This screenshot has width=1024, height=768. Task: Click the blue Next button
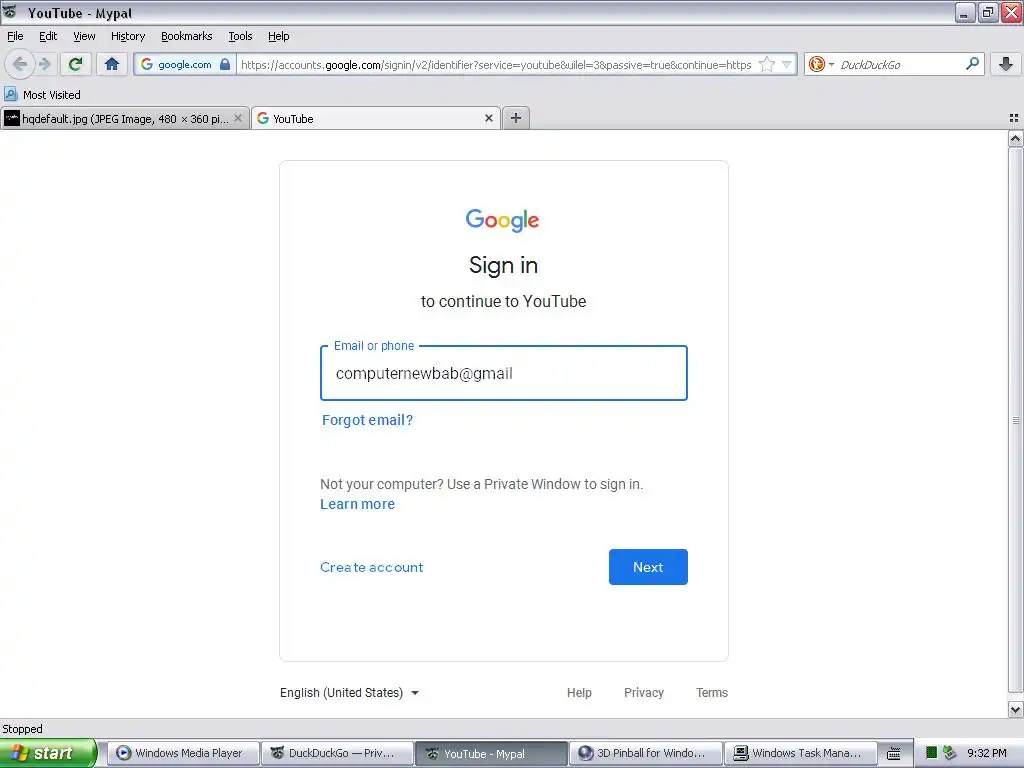648,567
